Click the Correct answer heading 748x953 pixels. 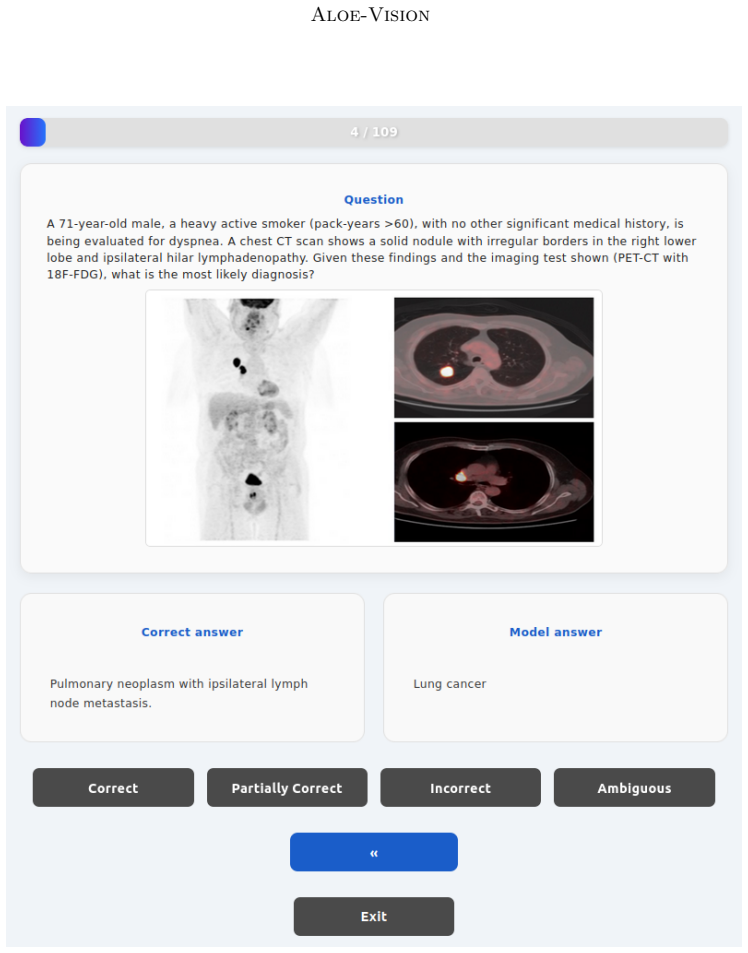point(192,632)
